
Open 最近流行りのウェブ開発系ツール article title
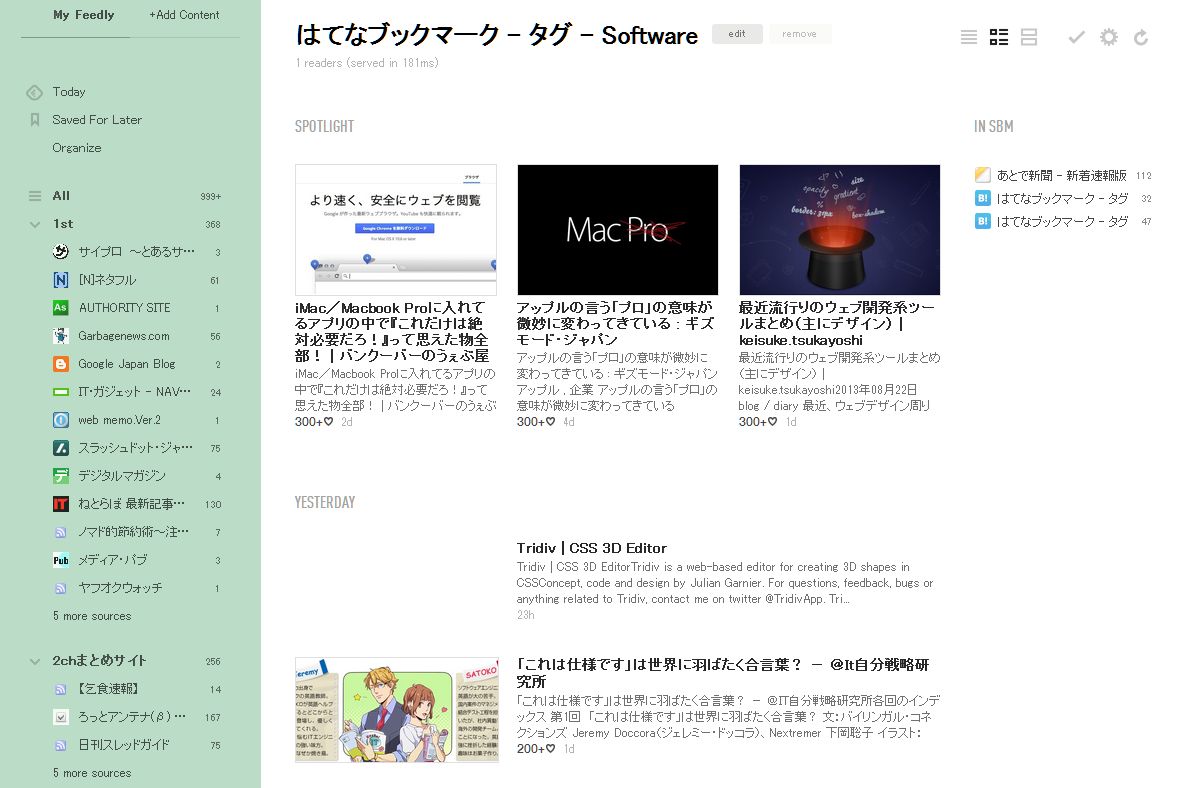tap(836, 324)
